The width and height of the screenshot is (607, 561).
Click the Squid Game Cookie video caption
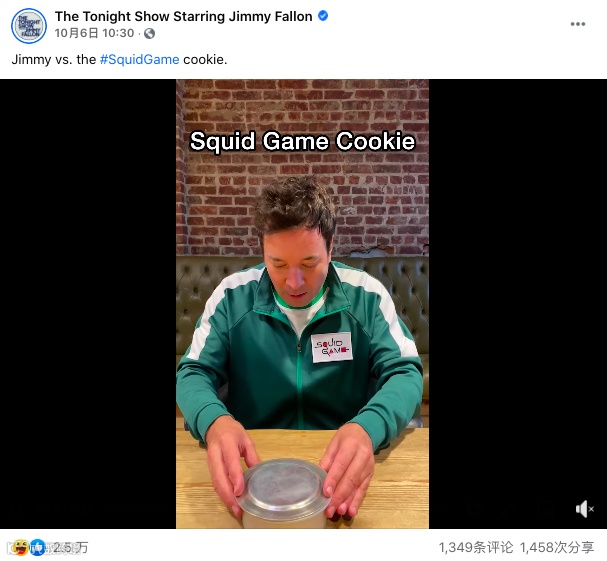coord(302,141)
